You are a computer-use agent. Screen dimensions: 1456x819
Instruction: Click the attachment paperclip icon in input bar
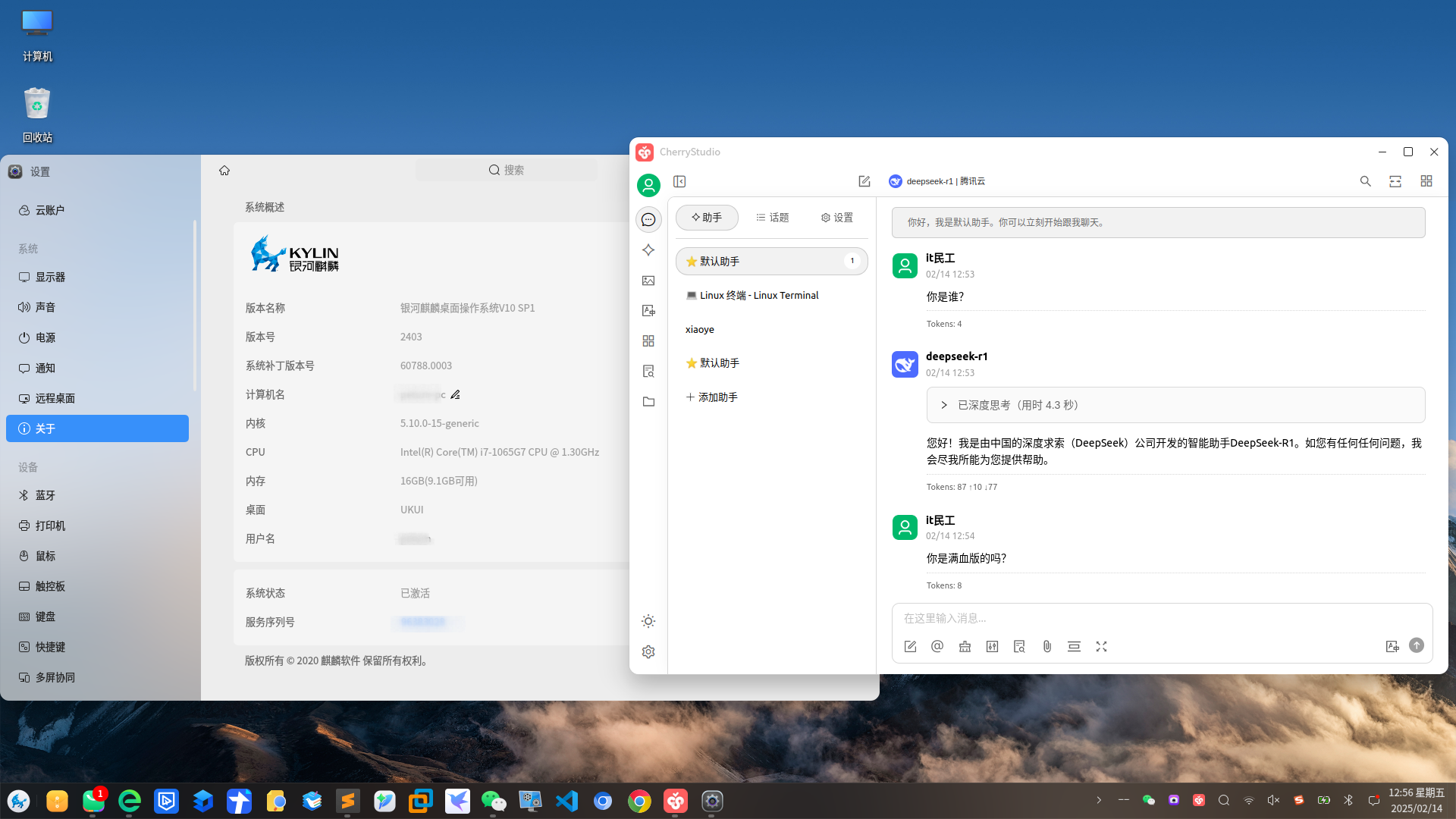point(1046,647)
